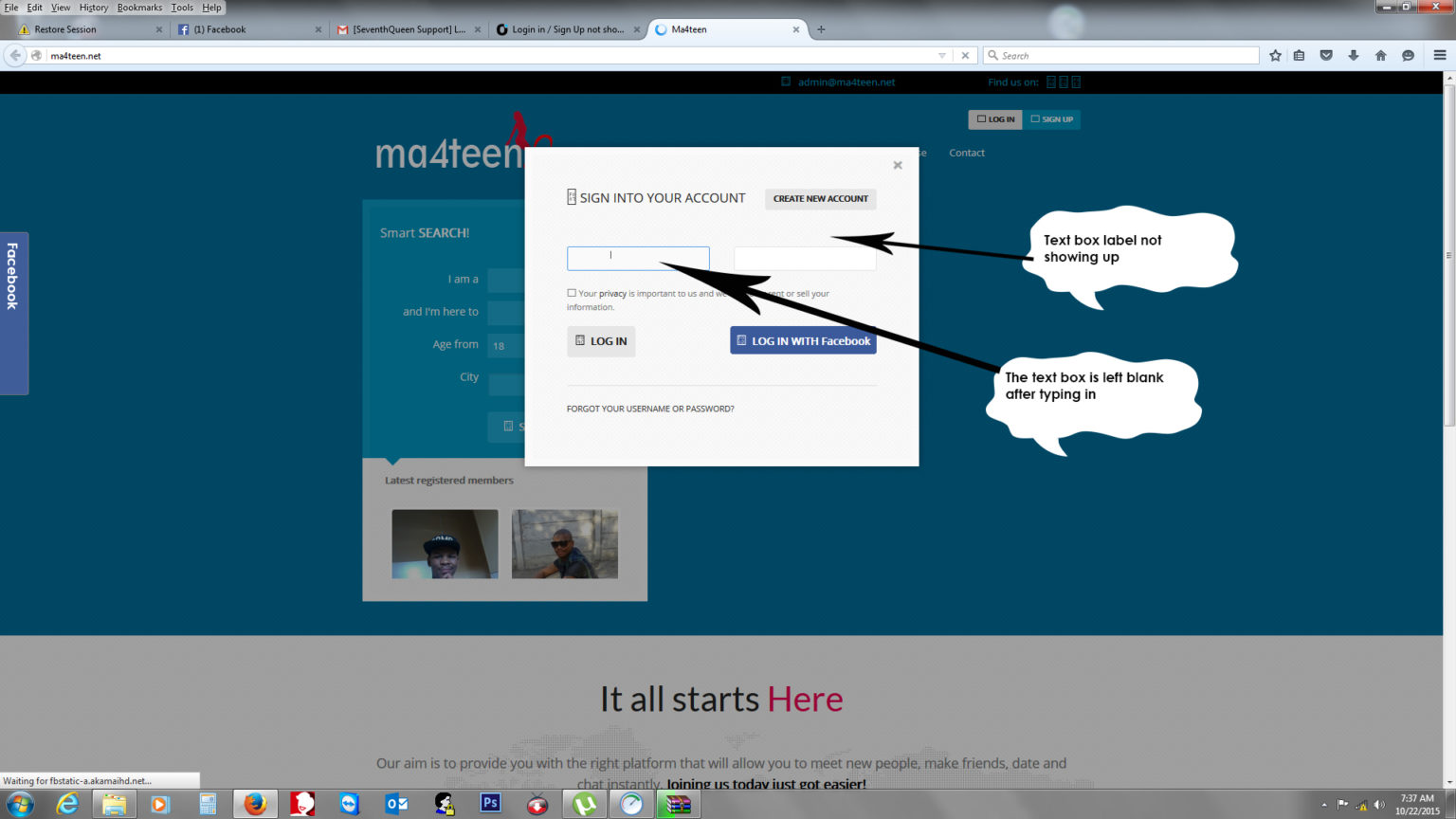Screen dimensions: 1456x819
Task: Open member photo of man sitting outside
Action: [565, 544]
